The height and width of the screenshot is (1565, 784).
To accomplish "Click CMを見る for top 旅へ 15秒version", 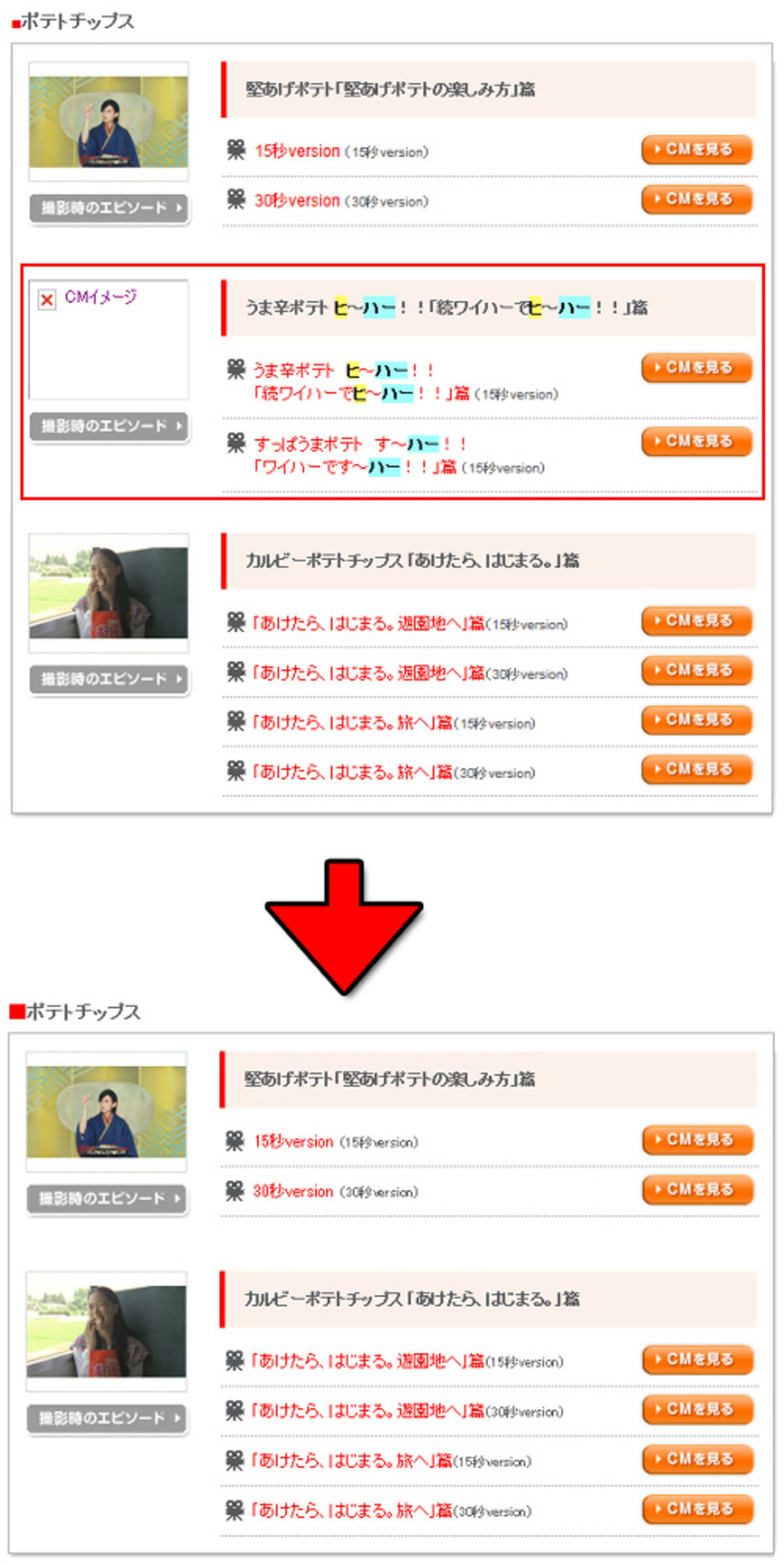I will (696, 720).
